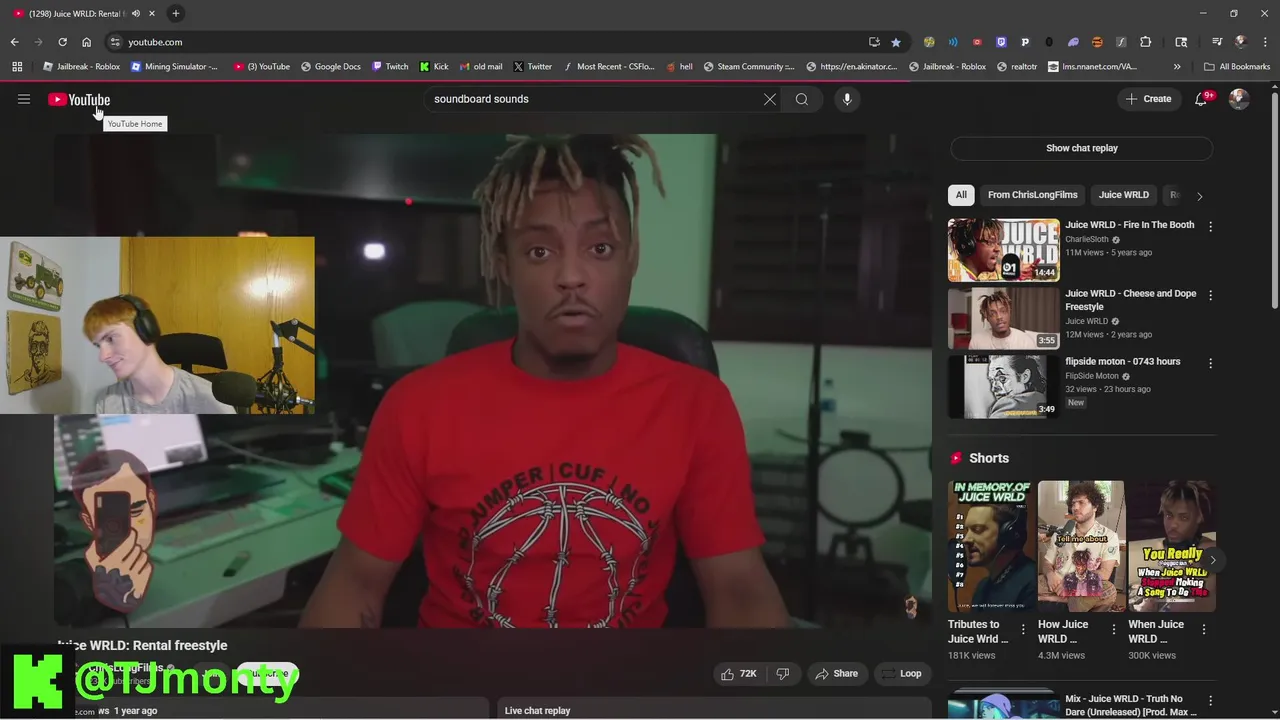Open FlipSide Moton channel link

[x=1092, y=376]
